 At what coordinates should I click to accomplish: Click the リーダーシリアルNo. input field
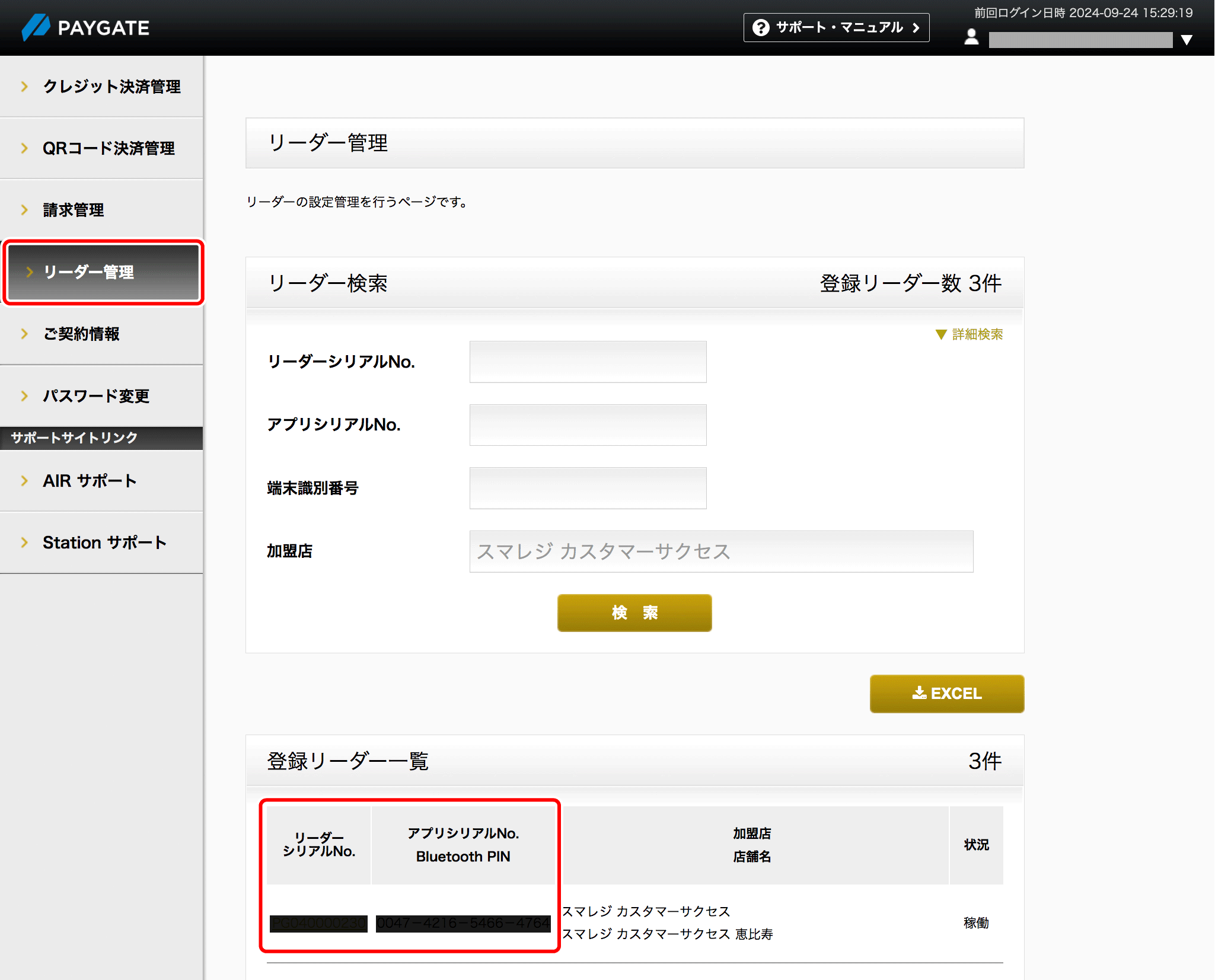click(588, 361)
